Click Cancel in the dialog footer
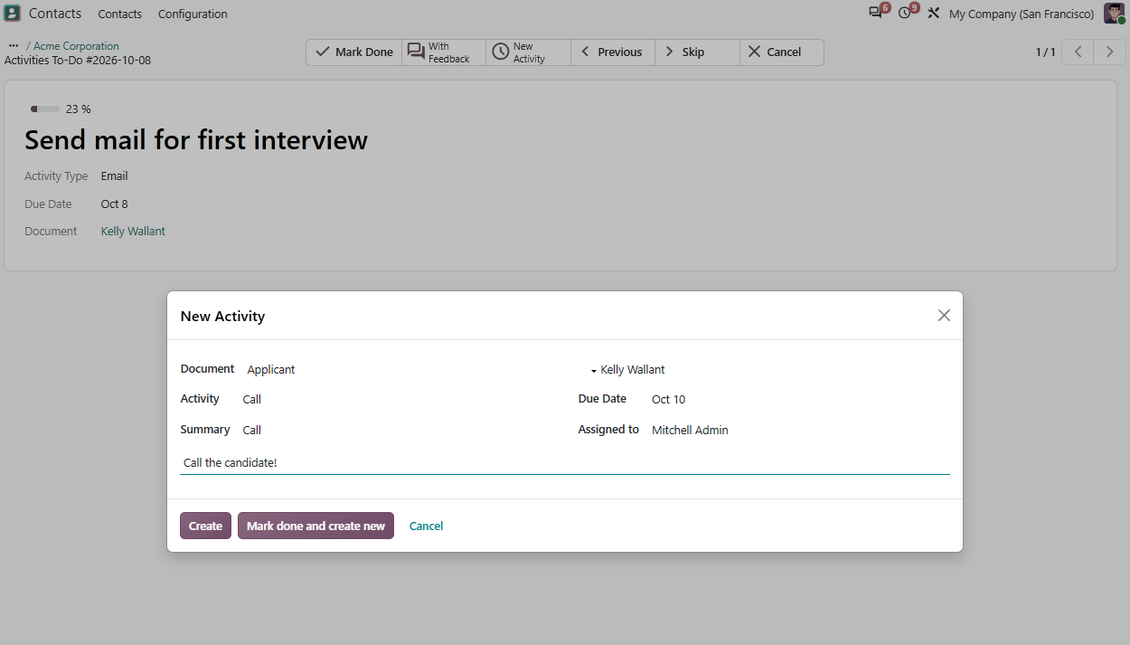Image resolution: width=1130 pixels, height=645 pixels. 426,525
